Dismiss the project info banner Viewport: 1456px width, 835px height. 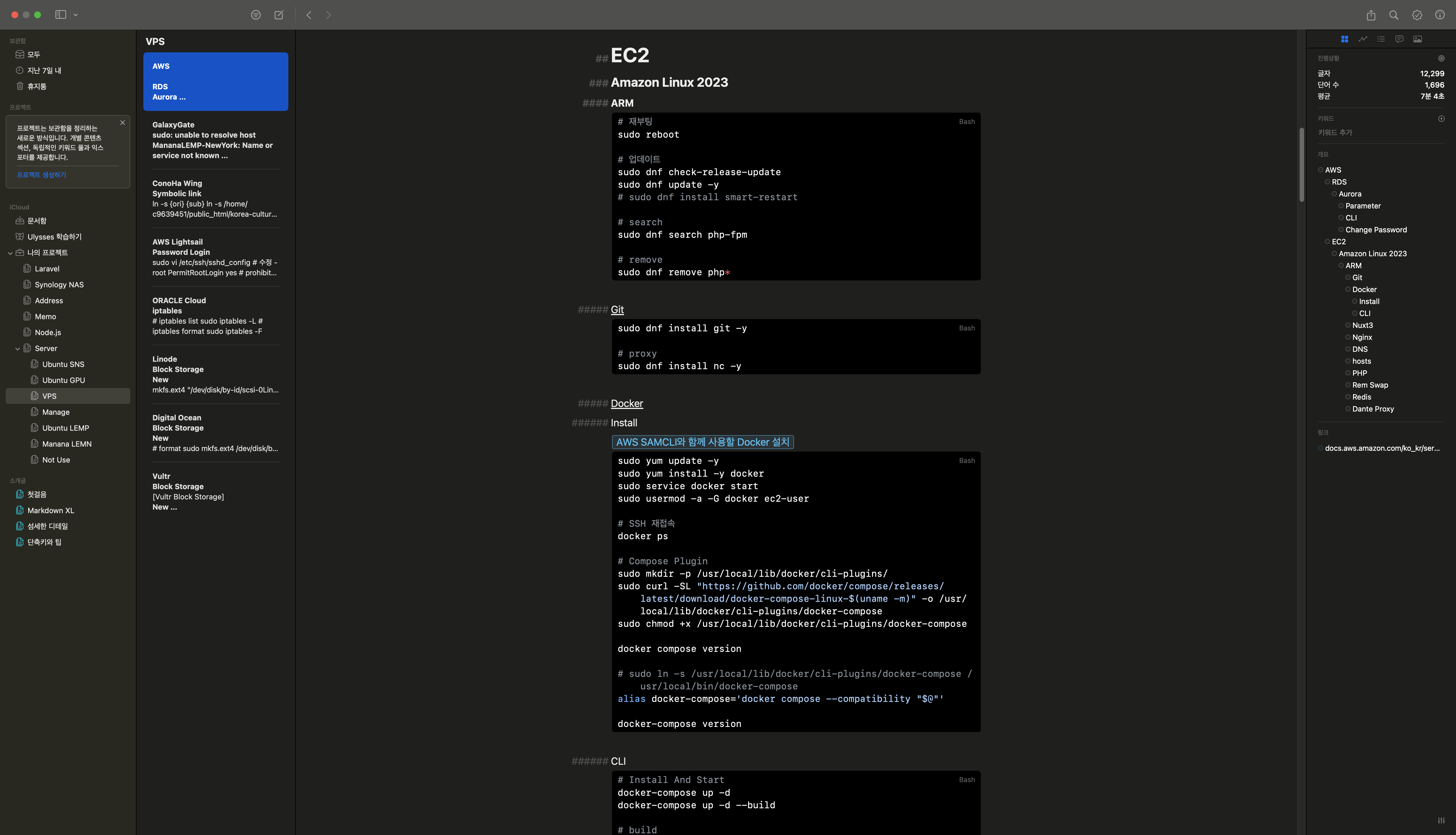pos(122,122)
